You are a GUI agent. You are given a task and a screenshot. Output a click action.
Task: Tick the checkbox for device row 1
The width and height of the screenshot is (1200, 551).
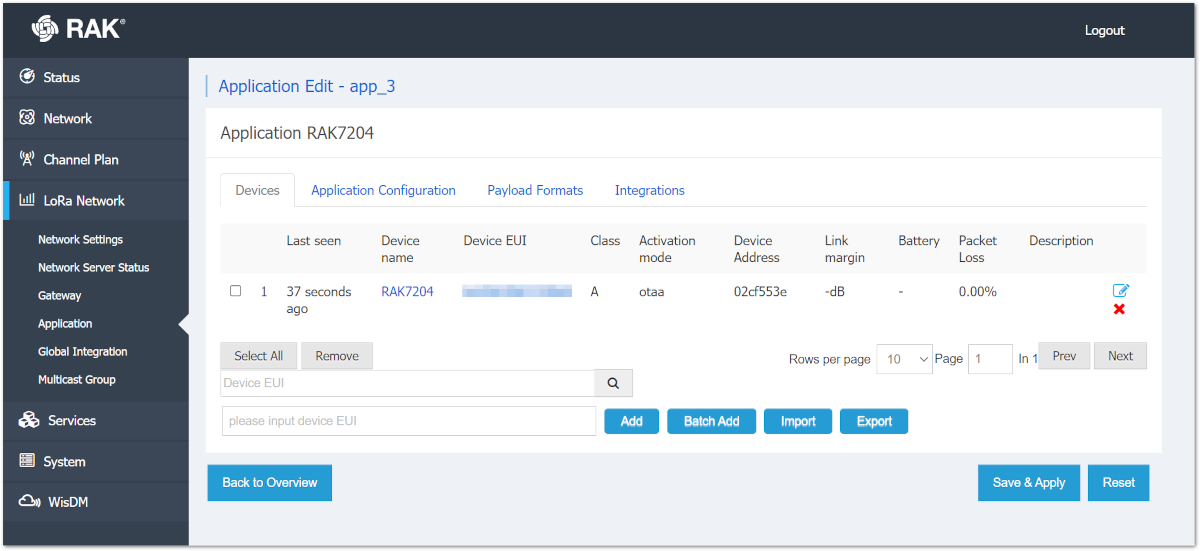pos(235,291)
